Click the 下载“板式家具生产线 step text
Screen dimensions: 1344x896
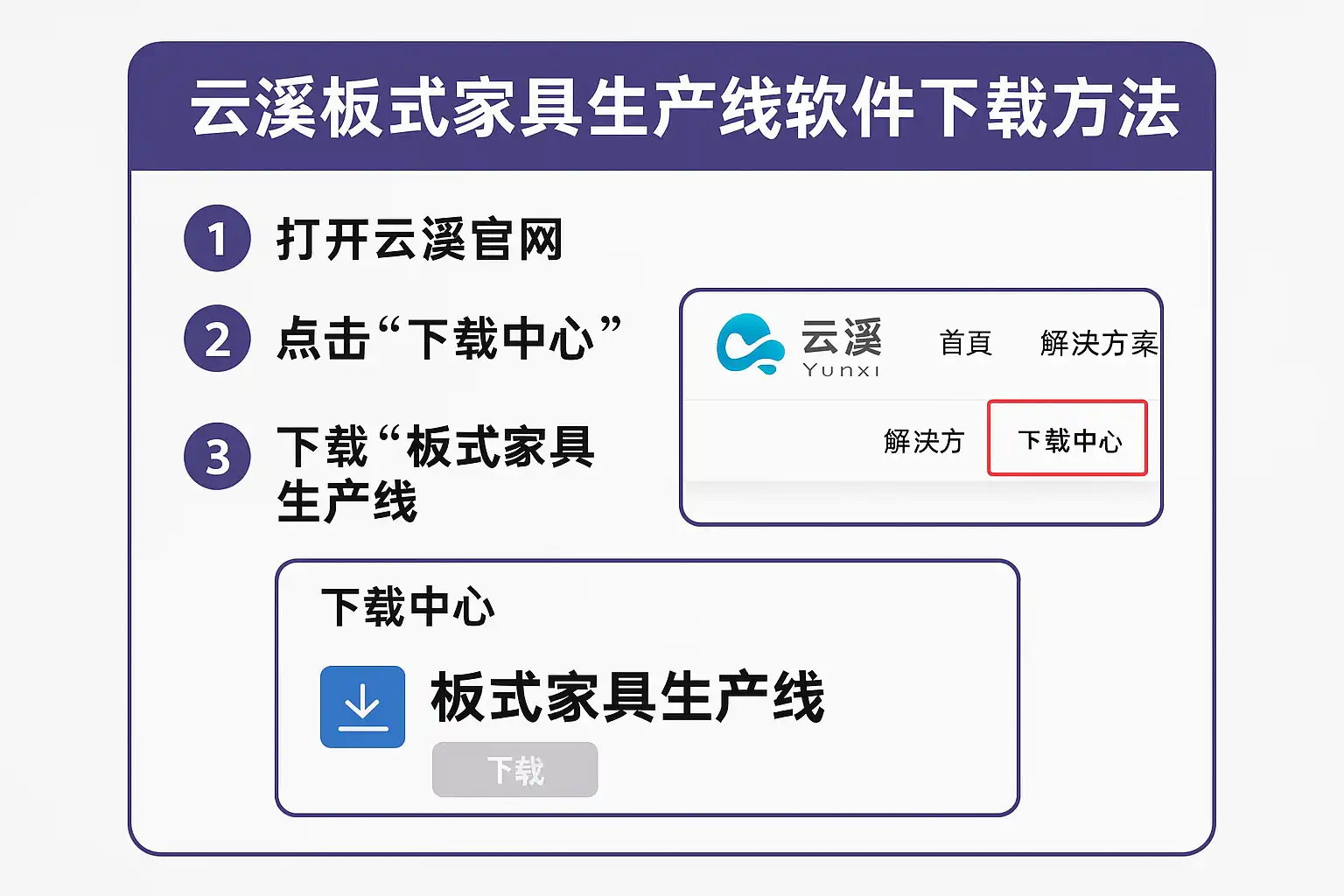click(x=435, y=472)
